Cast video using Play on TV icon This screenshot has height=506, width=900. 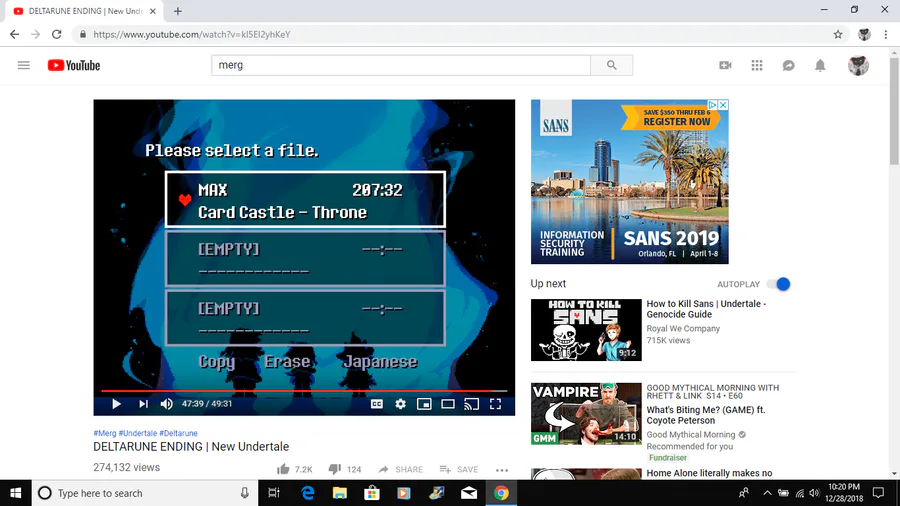(x=471, y=404)
